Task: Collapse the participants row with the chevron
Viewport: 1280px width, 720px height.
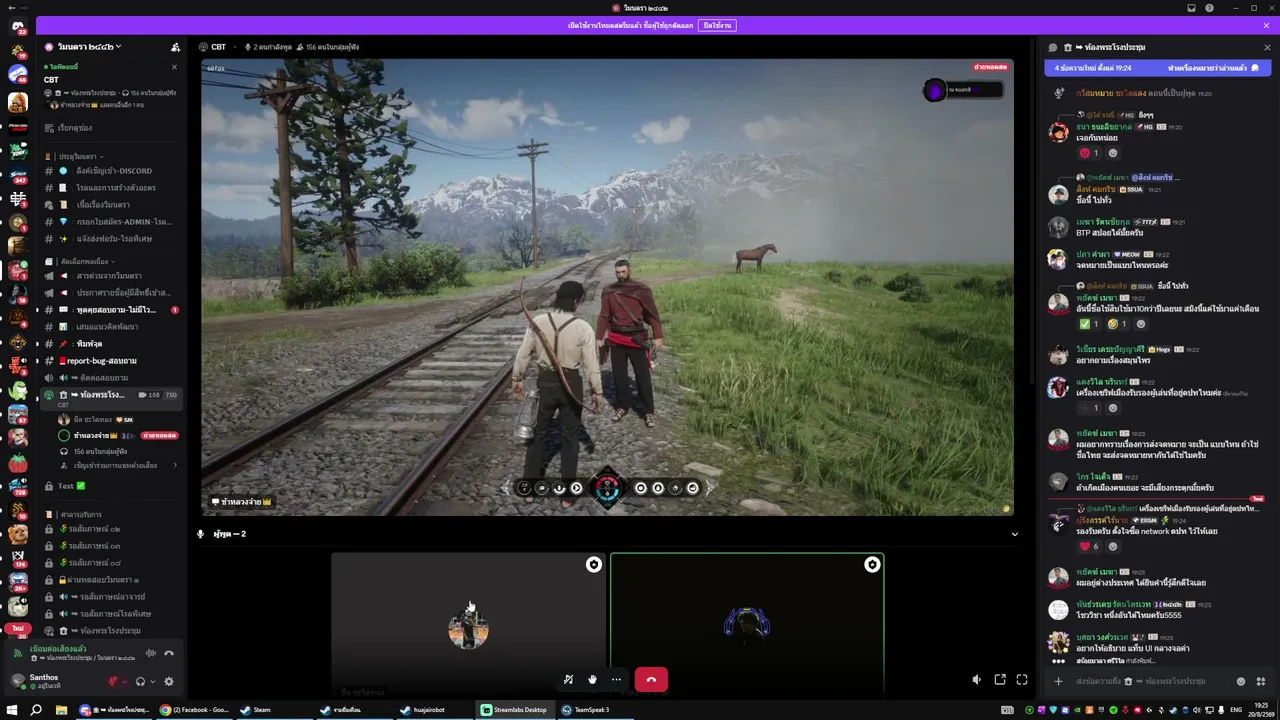Action: pyautogui.click(x=1014, y=534)
